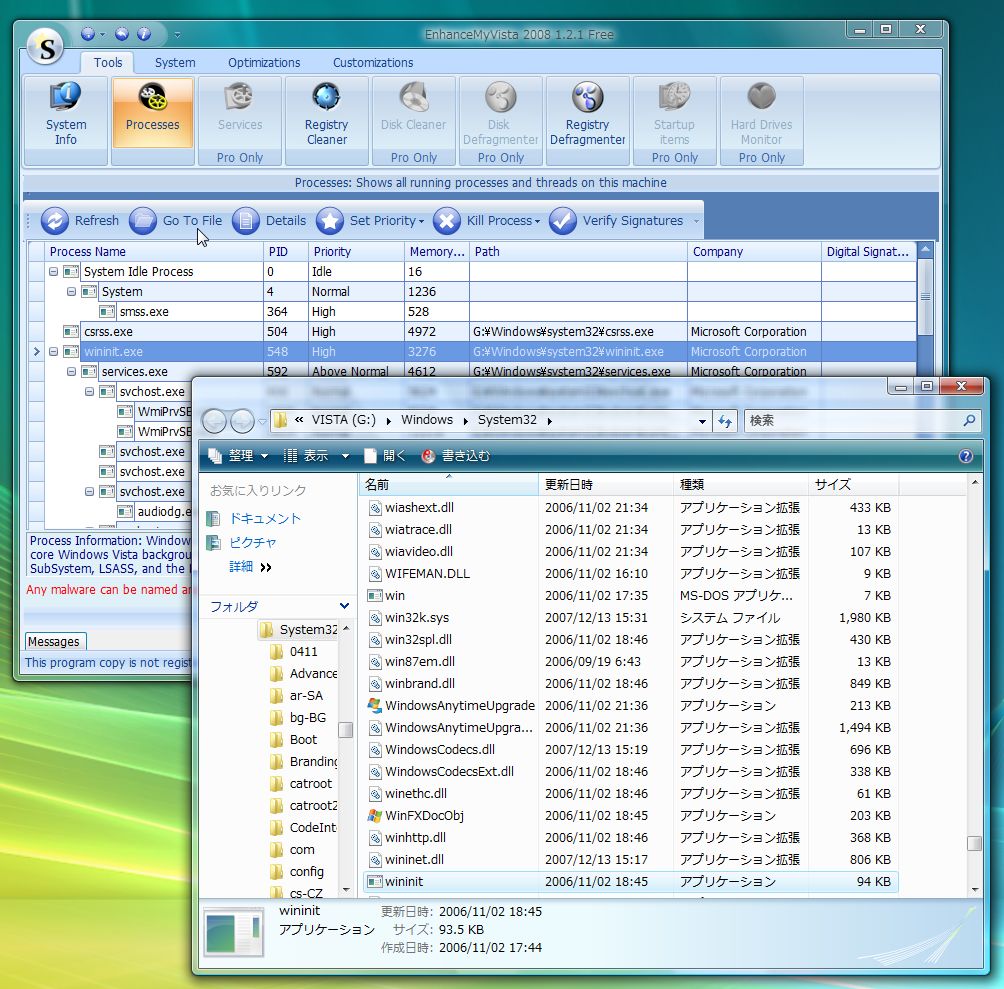The height and width of the screenshot is (989, 1004).
Task: Click the 詳細 more link
Action: pos(250,567)
